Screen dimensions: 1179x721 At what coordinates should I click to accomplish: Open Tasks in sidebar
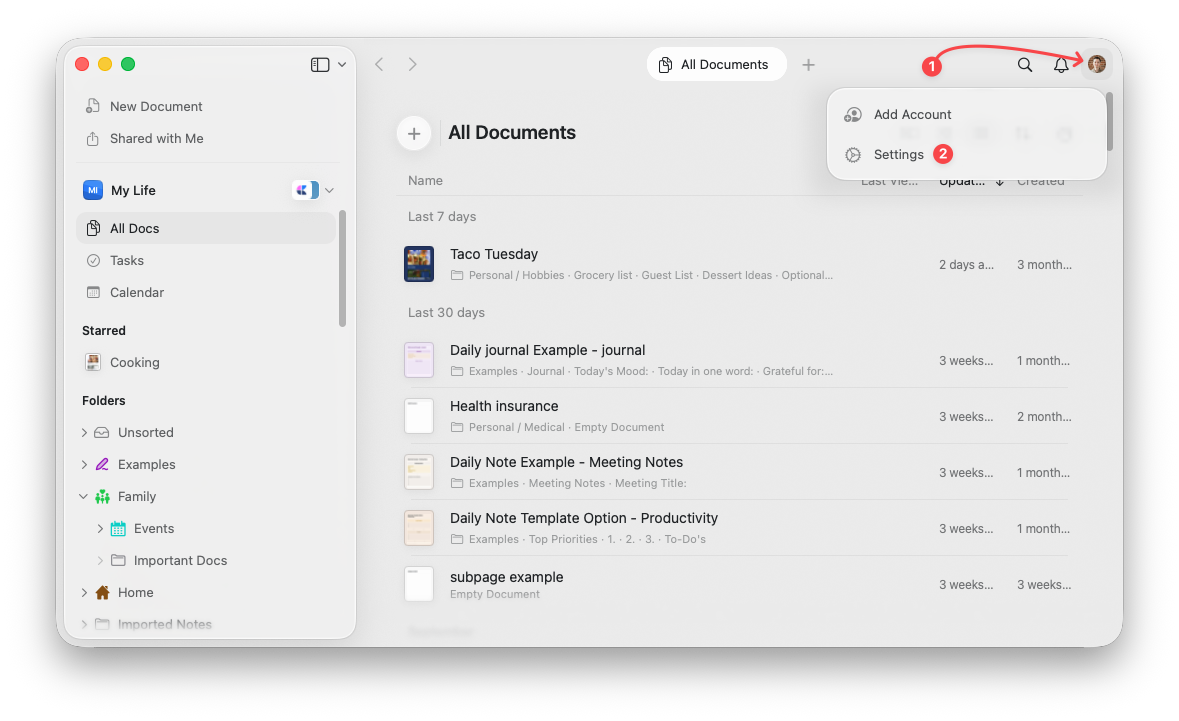[x=206, y=261]
